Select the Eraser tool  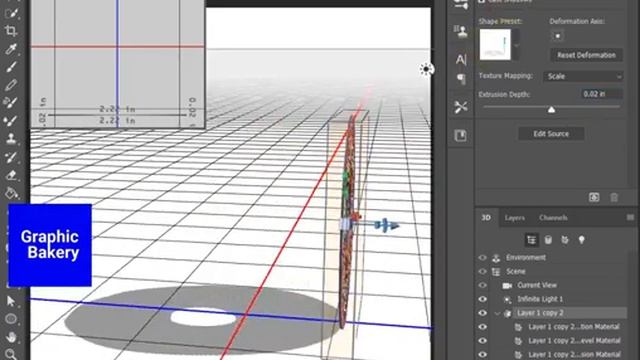pos(11,176)
